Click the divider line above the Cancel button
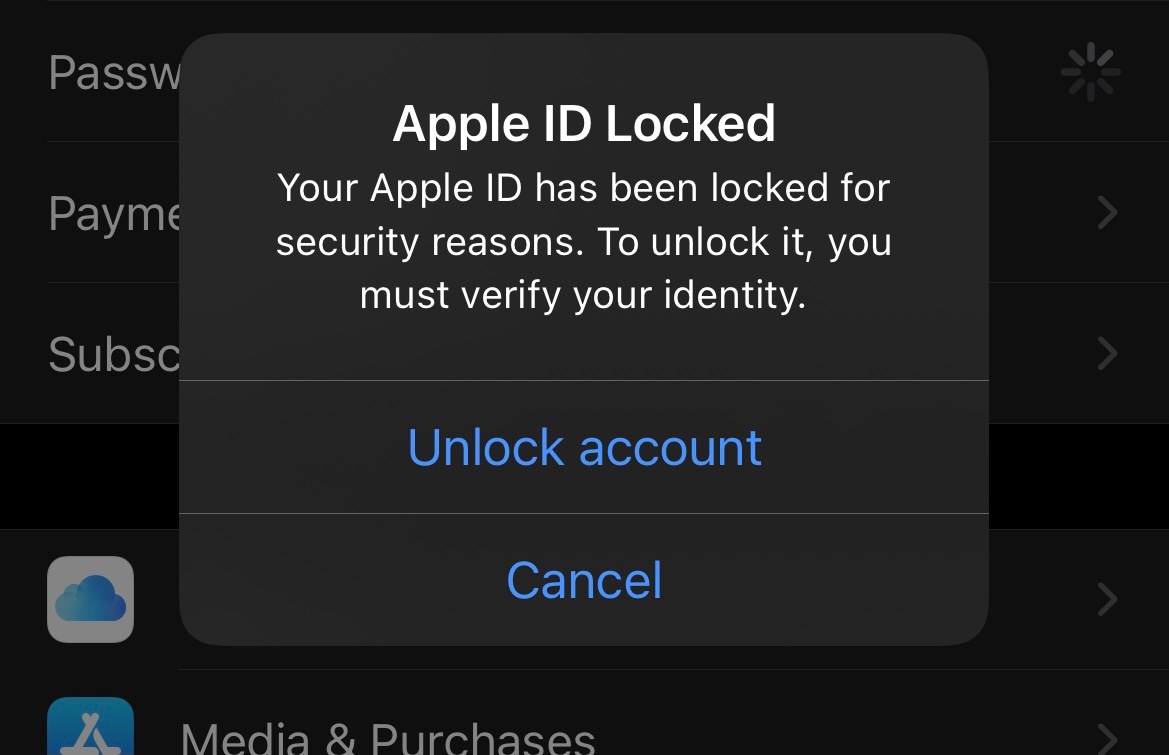This screenshot has height=755, width=1169. [584, 514]
